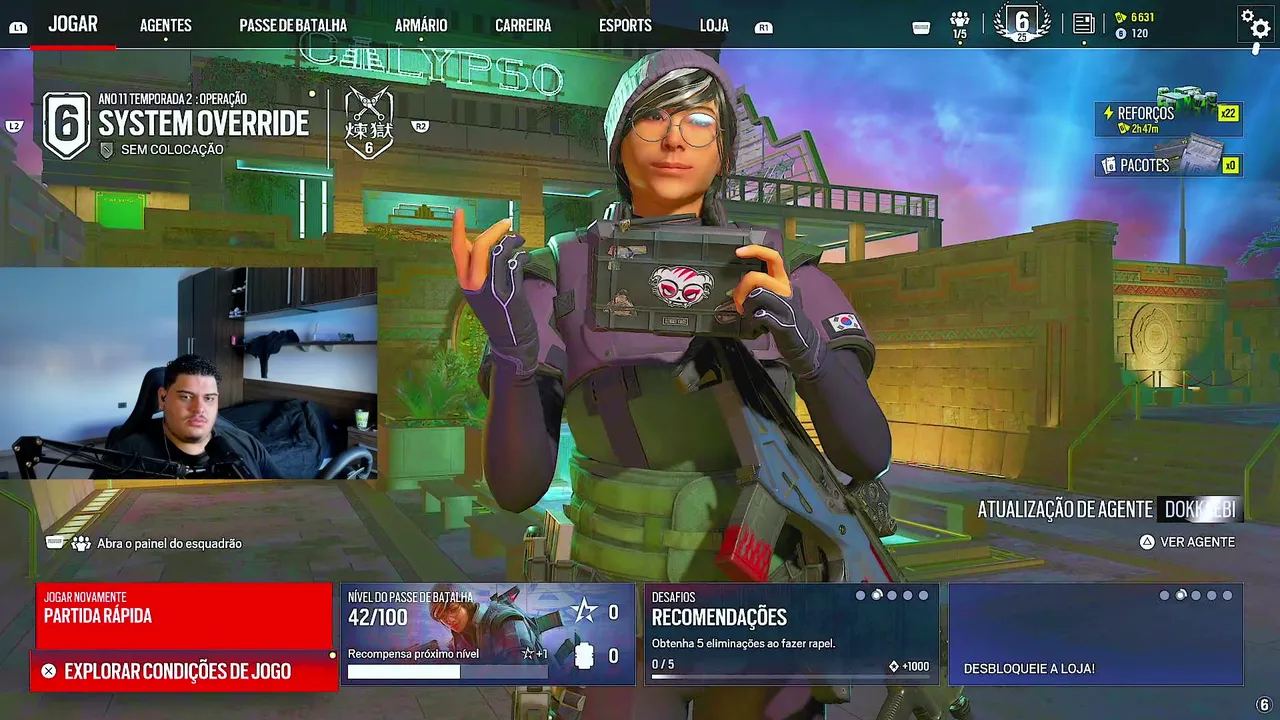Viewport: 1280px width, 720px height.
Task: Click the yellow renown currency icon
Action: (1120, 17)
